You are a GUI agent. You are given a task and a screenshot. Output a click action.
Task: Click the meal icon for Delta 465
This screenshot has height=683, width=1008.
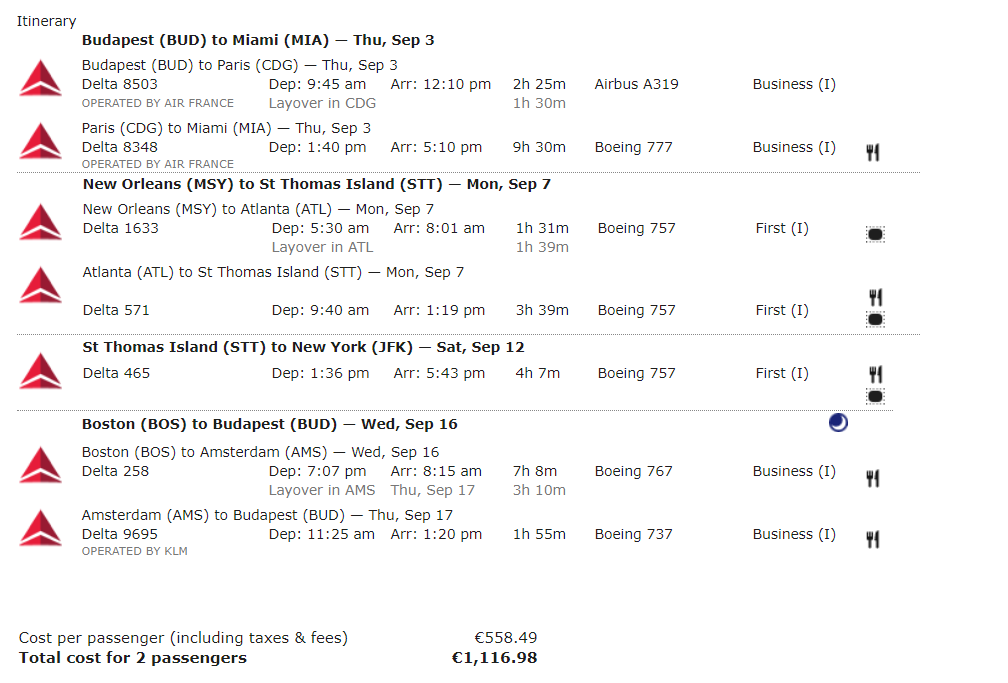[x=876, y=374]
